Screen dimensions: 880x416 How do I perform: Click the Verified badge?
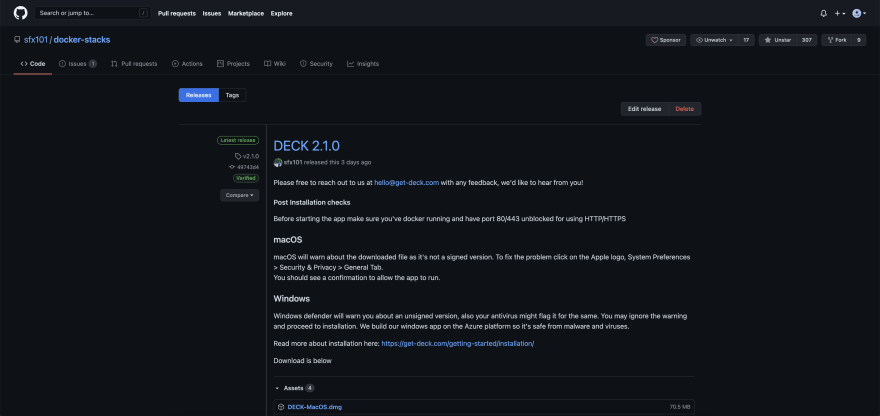click(x=246, y=178)
